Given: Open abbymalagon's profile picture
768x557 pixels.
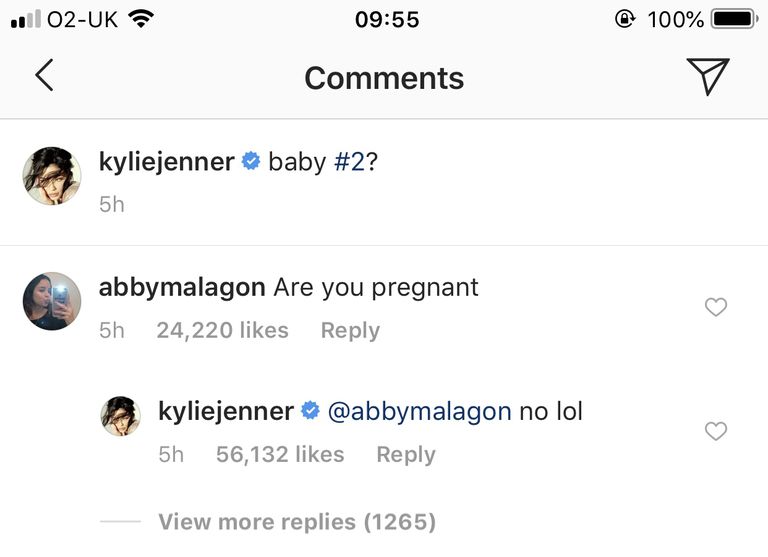Looking at the screenshot, I should click(x=52, y=301).
